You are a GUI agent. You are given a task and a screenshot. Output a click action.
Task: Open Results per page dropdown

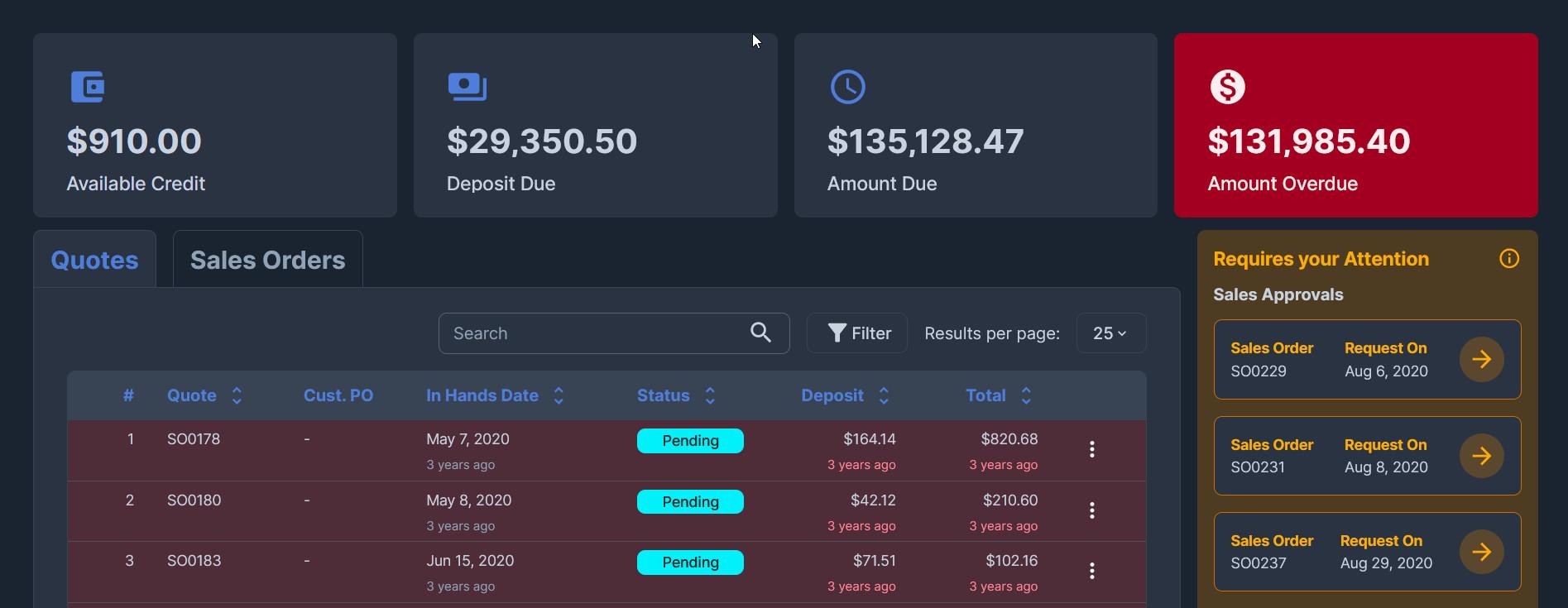1110,333
